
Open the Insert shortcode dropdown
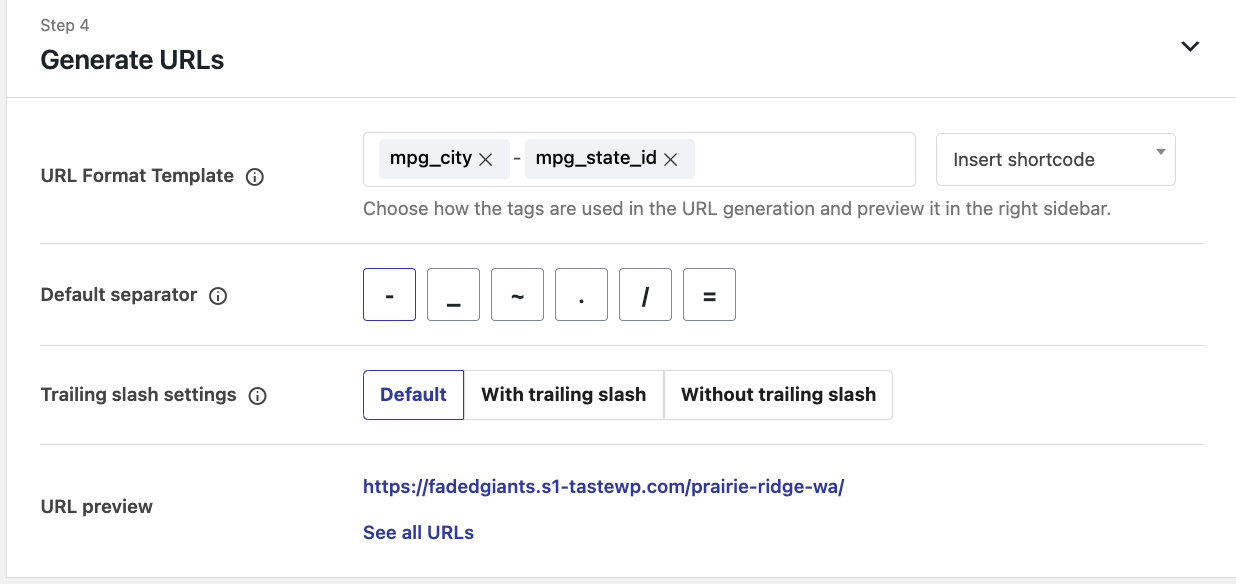[1055, 160]
